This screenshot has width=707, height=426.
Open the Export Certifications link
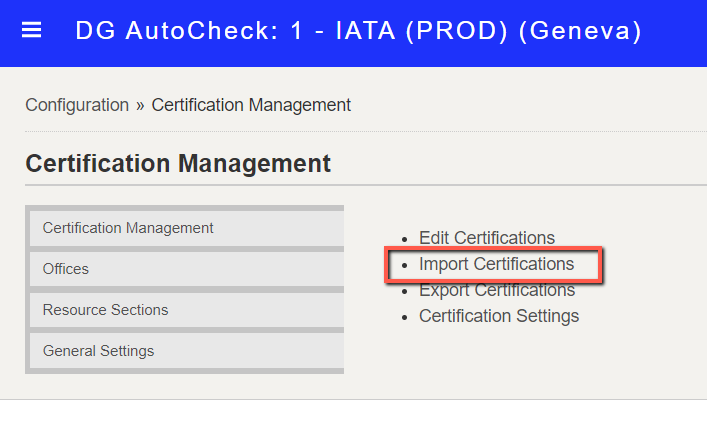(x=497, y=290)
